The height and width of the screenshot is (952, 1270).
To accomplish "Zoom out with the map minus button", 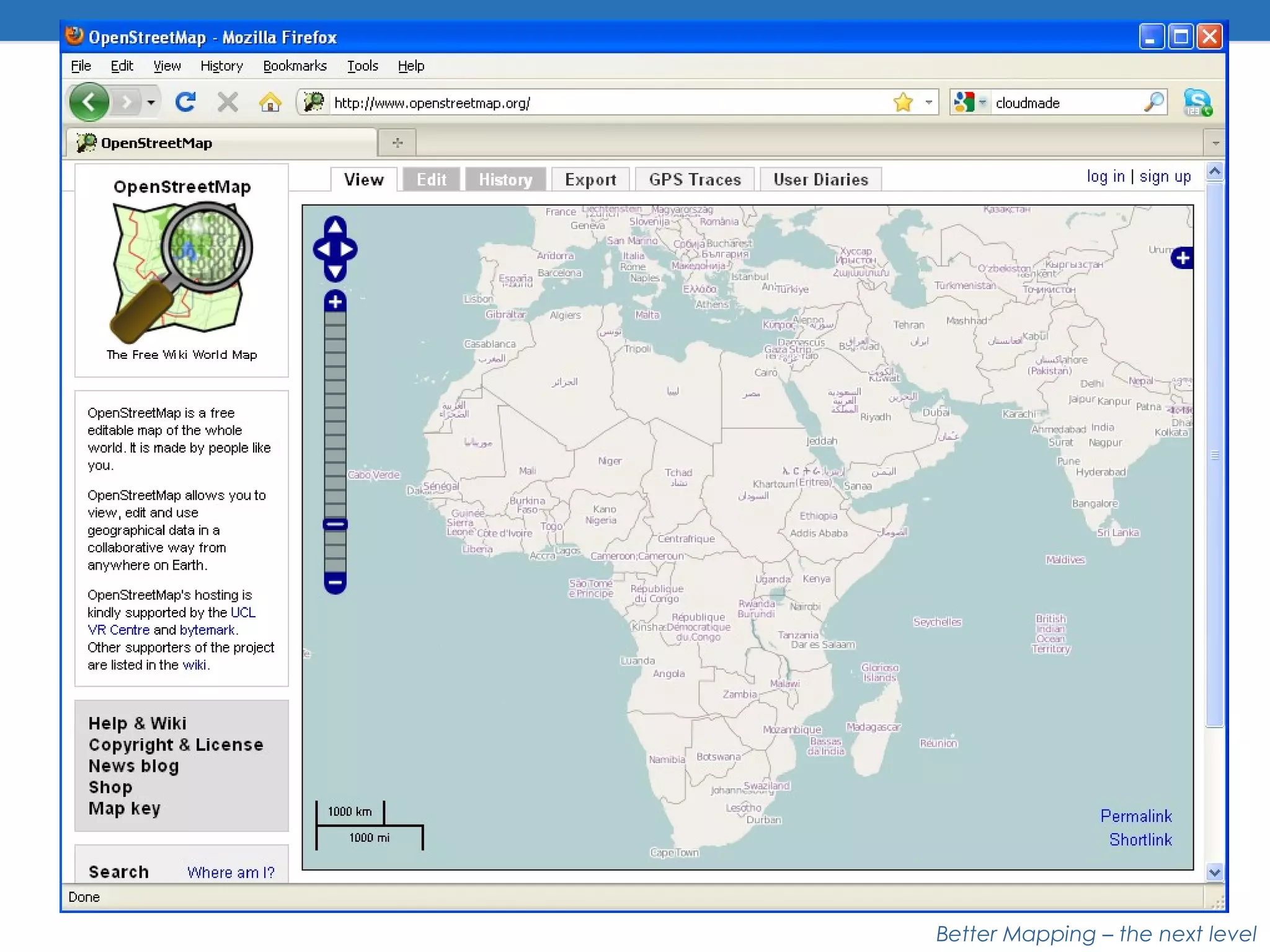I will point(335,583).
